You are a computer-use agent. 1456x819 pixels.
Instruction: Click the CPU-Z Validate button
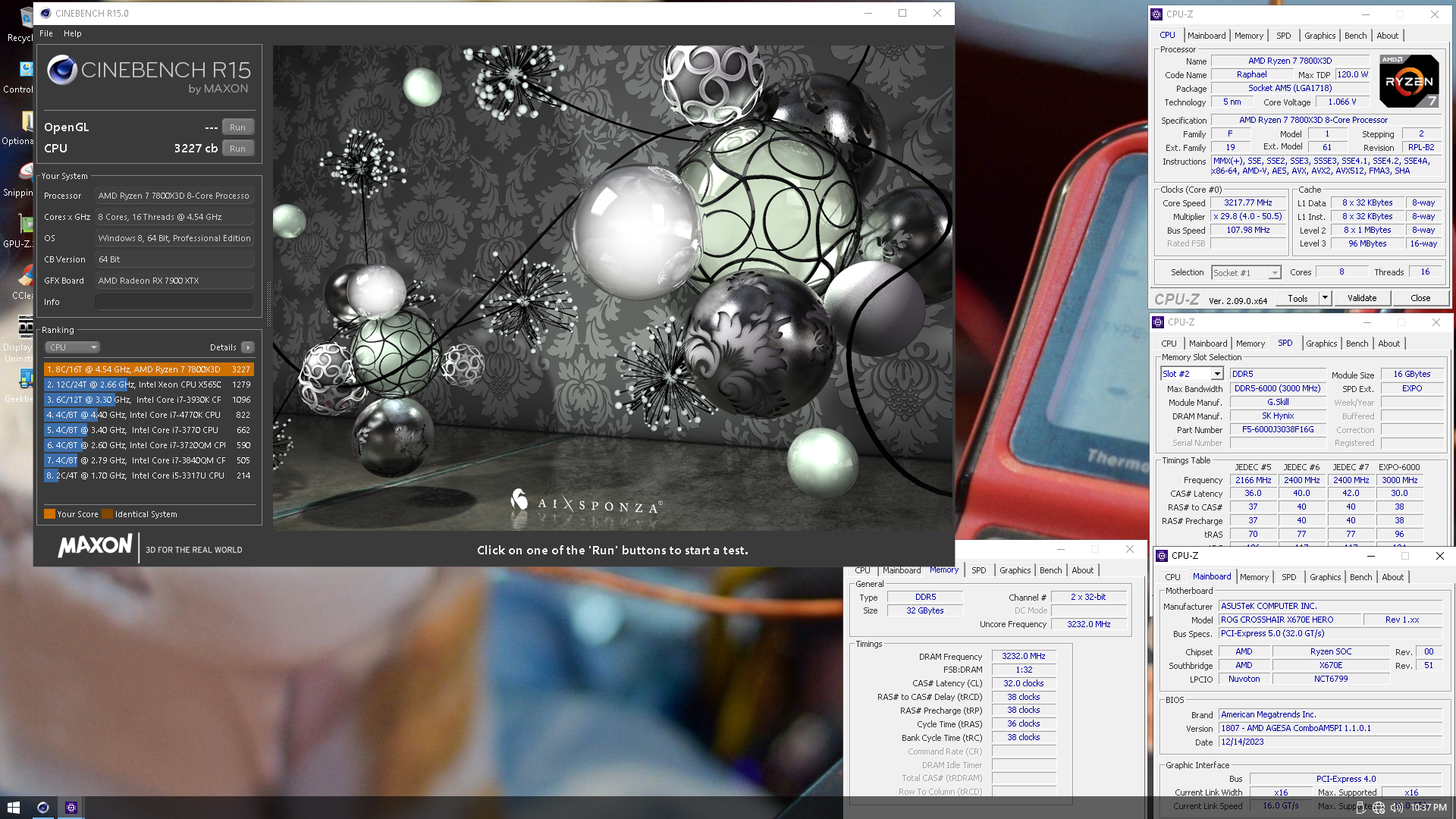coord(1362,298)
